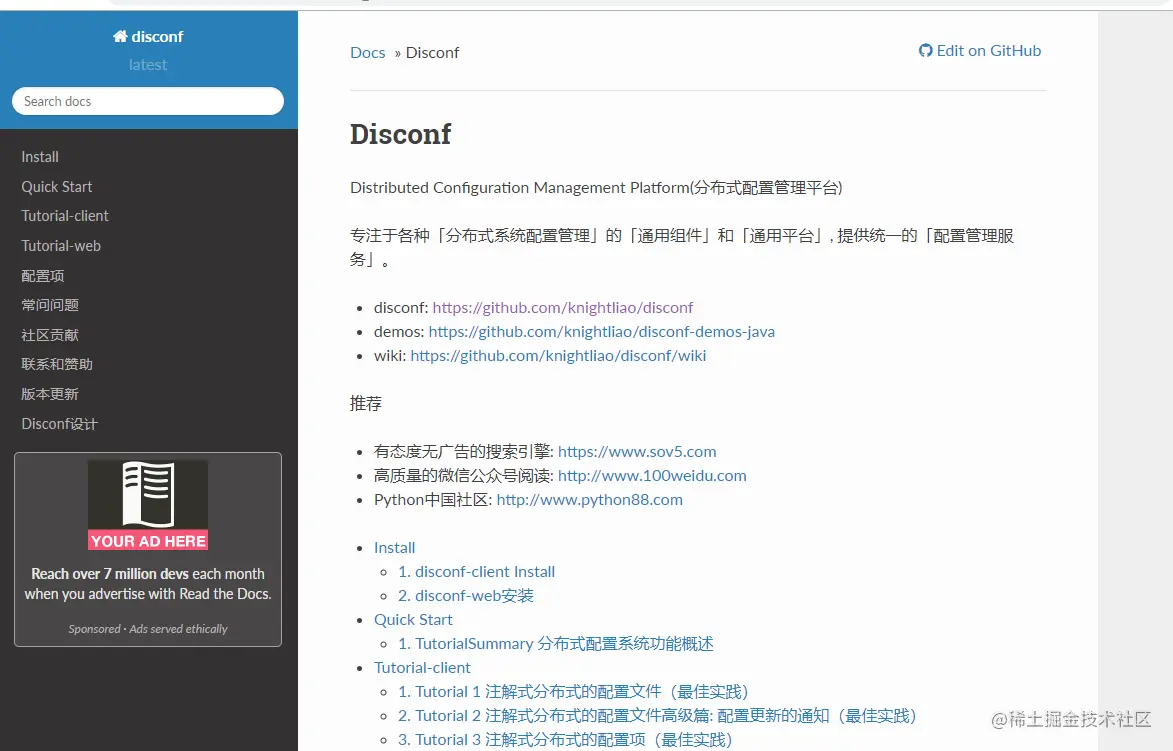Click the latest version label
The height and width of the screenshot is (751, 1173).
(x=148, y=65)
